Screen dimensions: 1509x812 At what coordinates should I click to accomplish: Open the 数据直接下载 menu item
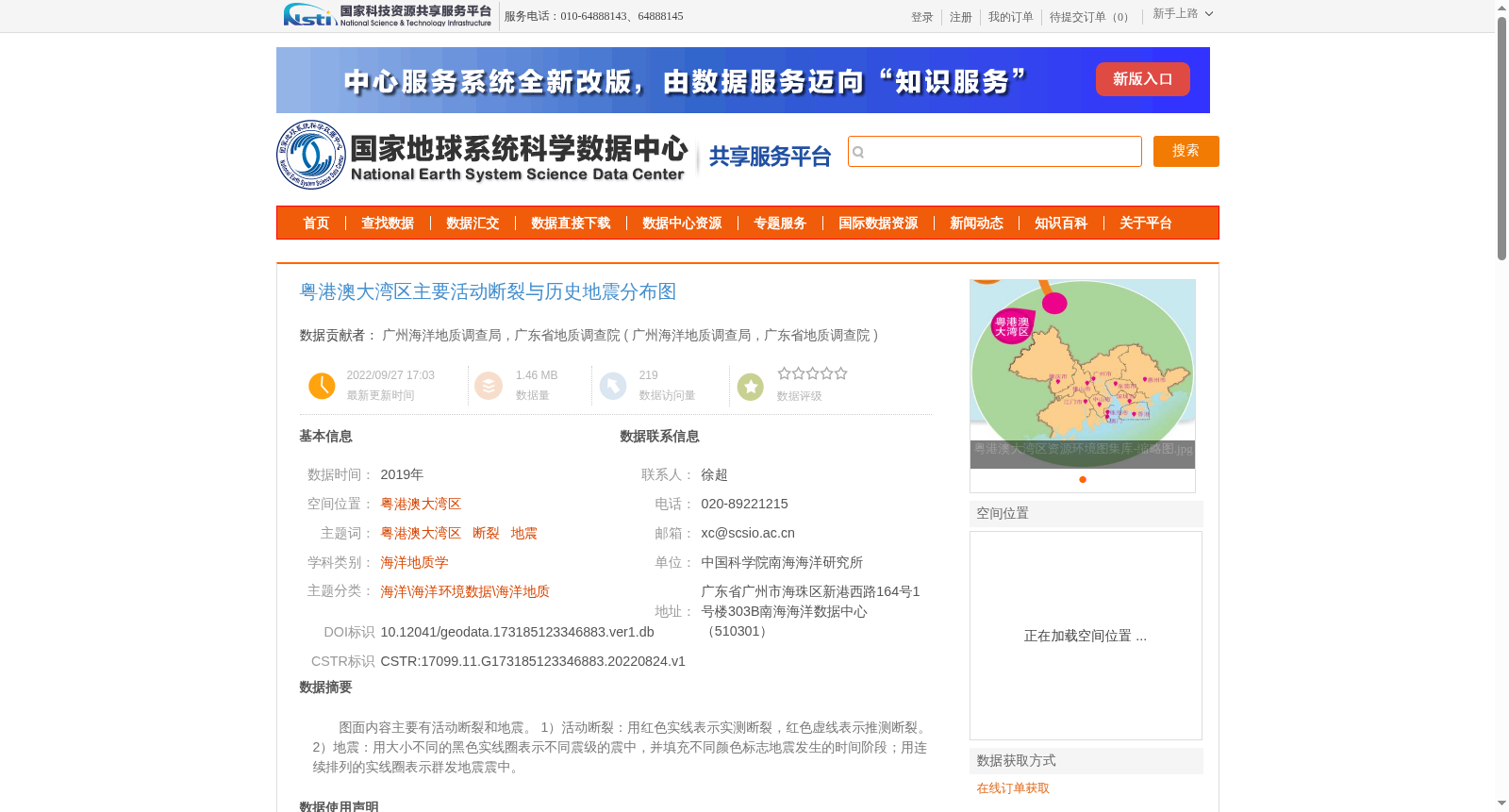coord(571,224)
